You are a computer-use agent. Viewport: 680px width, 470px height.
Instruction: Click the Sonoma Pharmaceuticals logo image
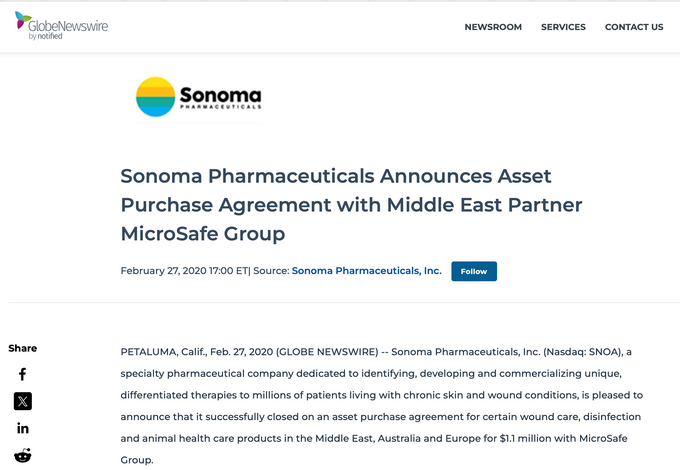coord(199,97)
